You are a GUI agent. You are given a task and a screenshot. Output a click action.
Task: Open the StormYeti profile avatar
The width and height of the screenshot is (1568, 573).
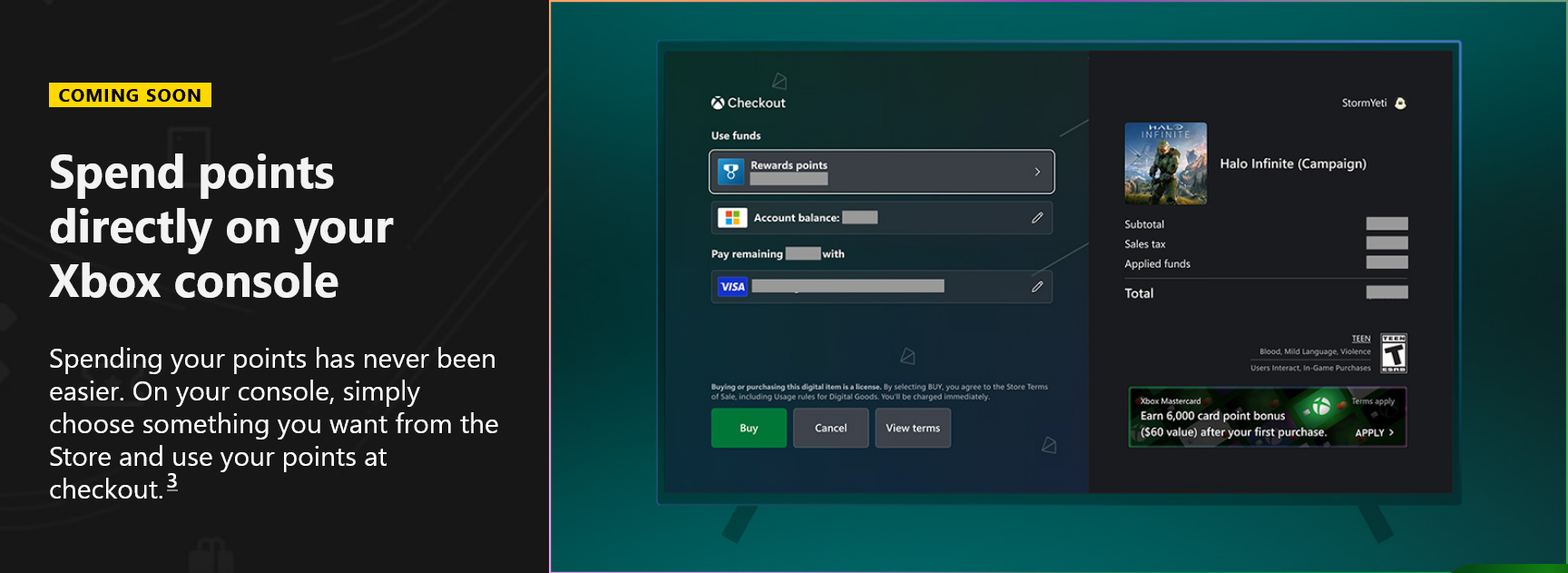[x=1400, y=104]
